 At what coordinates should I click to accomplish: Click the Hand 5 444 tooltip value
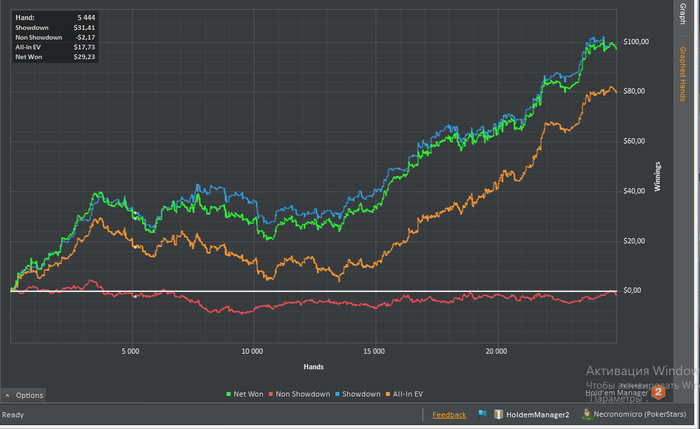coord(86,17)
